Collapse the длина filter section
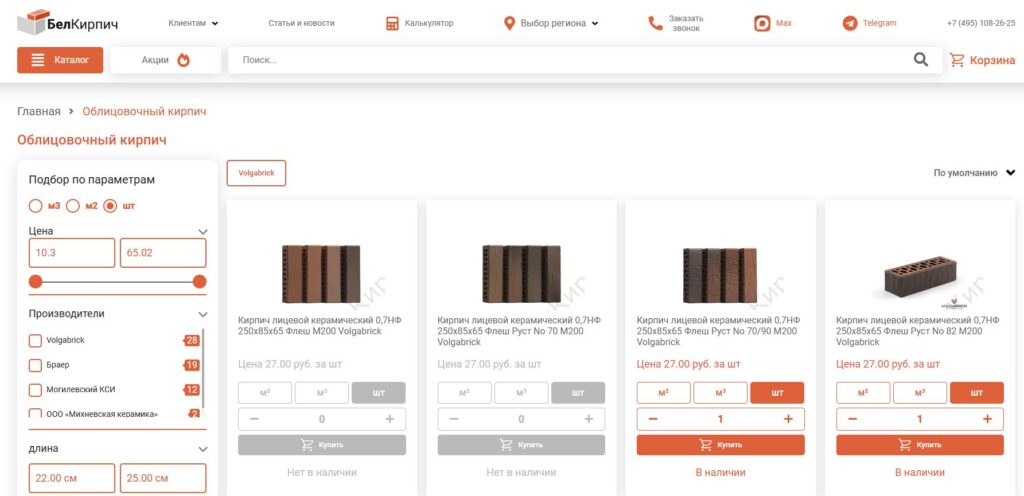1024x496 pixels. click(203, 449)
